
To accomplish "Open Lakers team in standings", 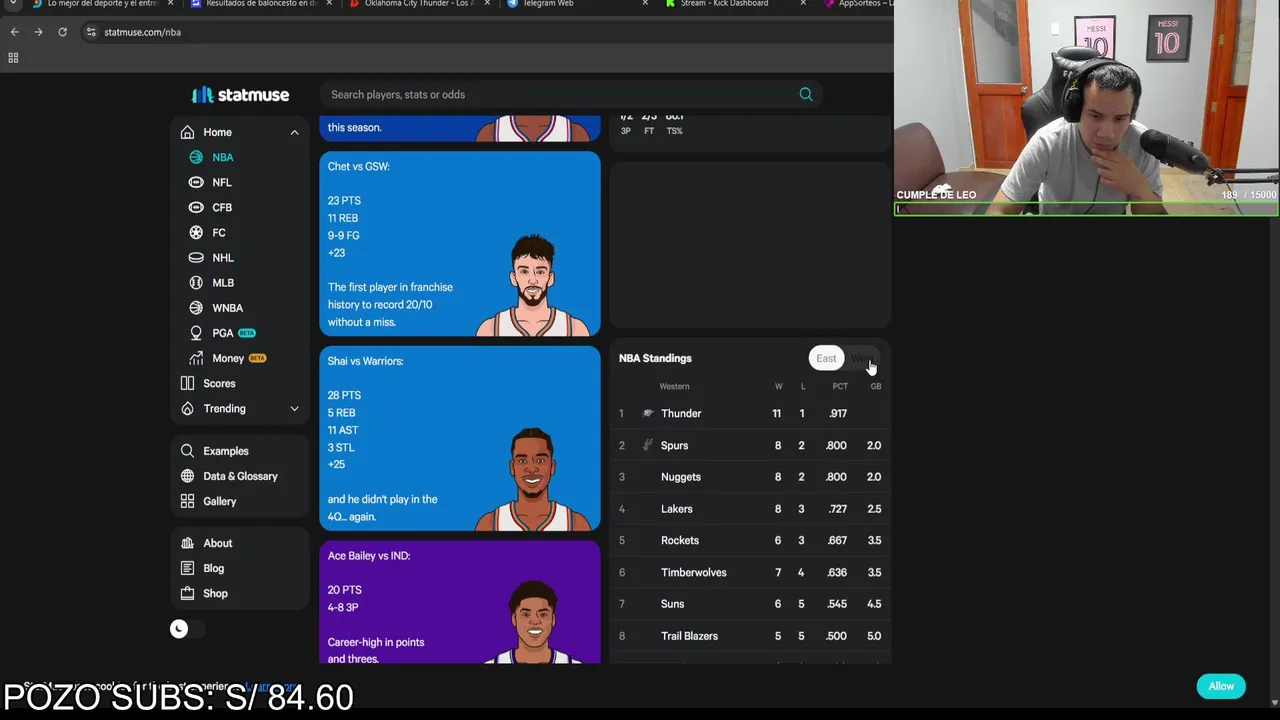I will 677,509.
